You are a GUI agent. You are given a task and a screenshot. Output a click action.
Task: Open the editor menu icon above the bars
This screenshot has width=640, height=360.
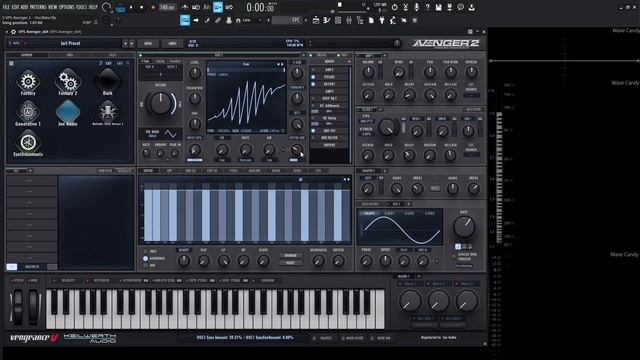click(300, 180)
